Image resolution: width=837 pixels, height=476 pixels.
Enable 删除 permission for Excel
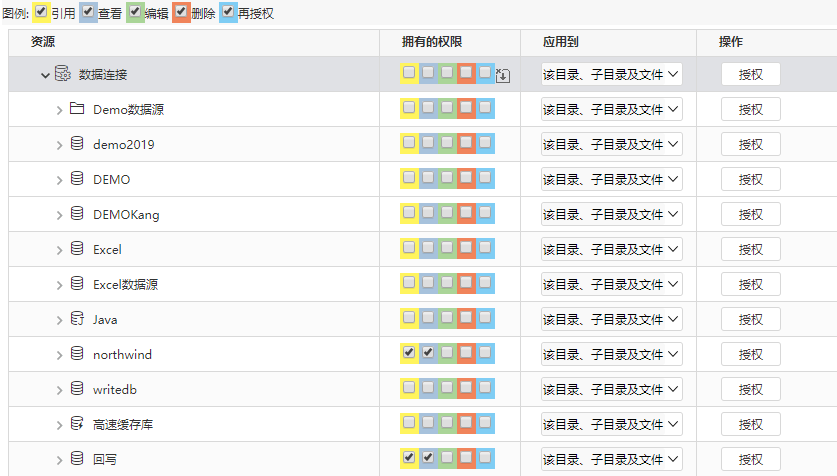[x=466, y=247]
